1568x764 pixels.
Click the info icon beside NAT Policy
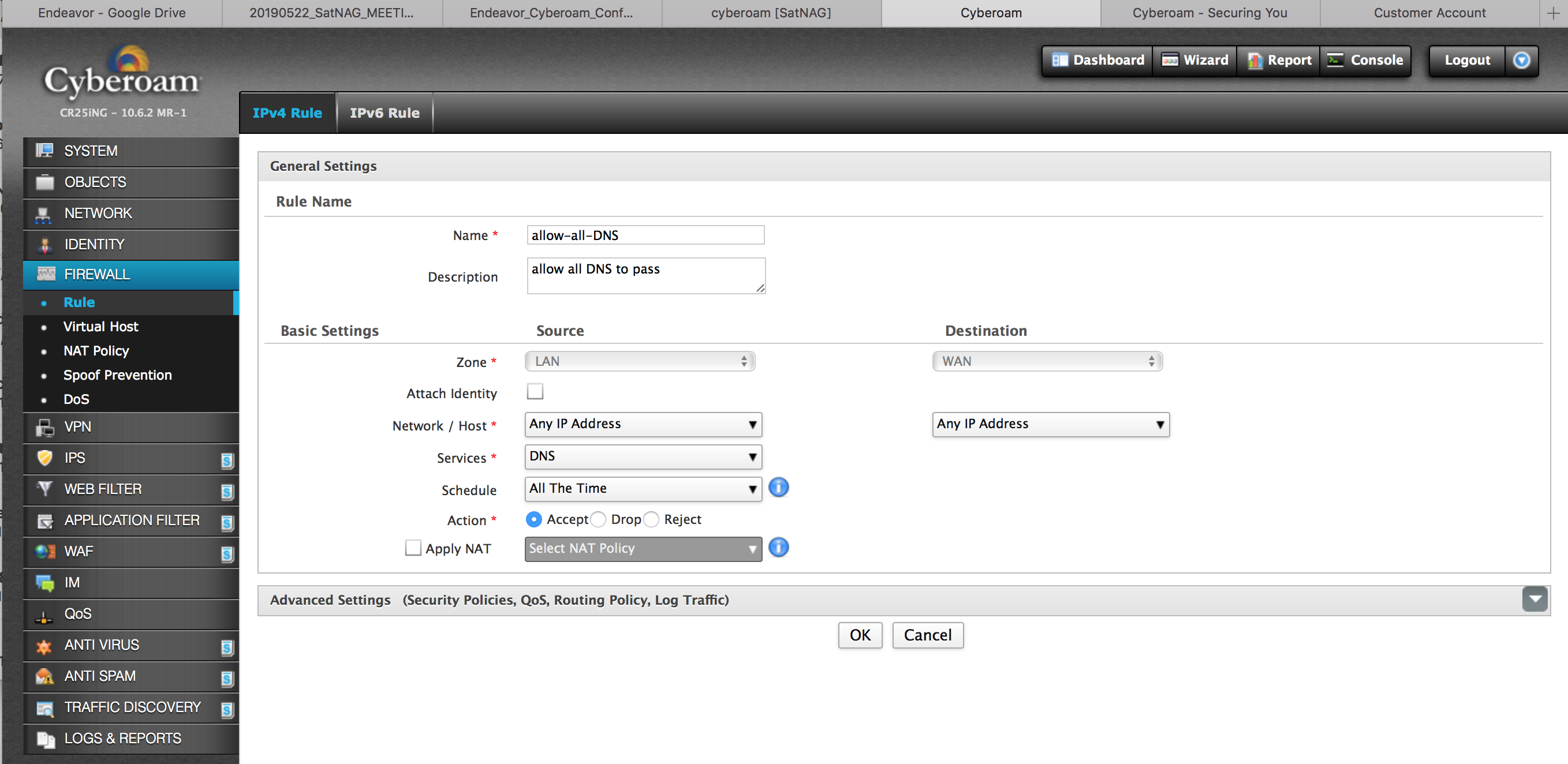(x=778, y=548)
